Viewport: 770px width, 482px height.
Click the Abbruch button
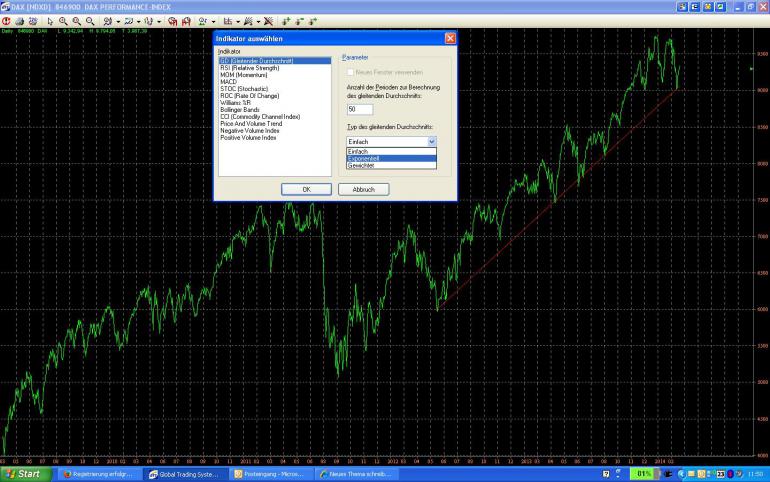tap(364, 189)
